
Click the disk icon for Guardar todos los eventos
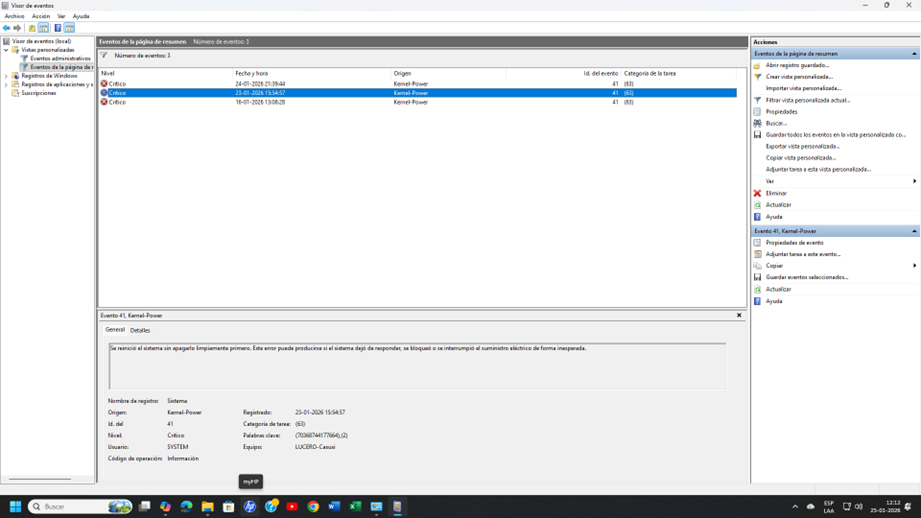click(758, 134)
